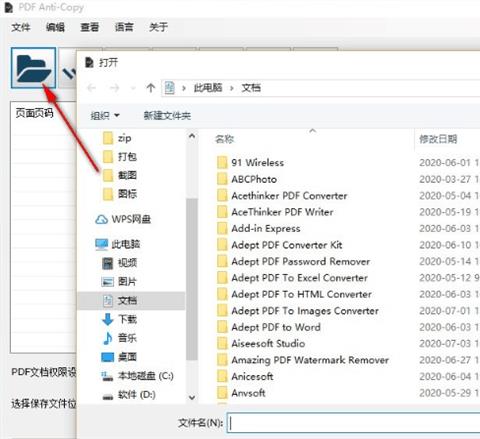Open WPS网盘 in the sidebar

[x=123, y=219]
